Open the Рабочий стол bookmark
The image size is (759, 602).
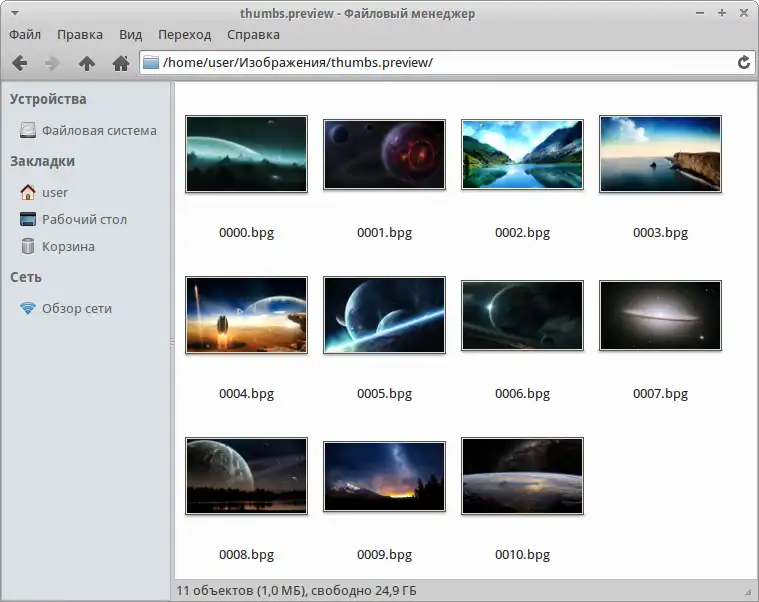(x=74, y=219)
